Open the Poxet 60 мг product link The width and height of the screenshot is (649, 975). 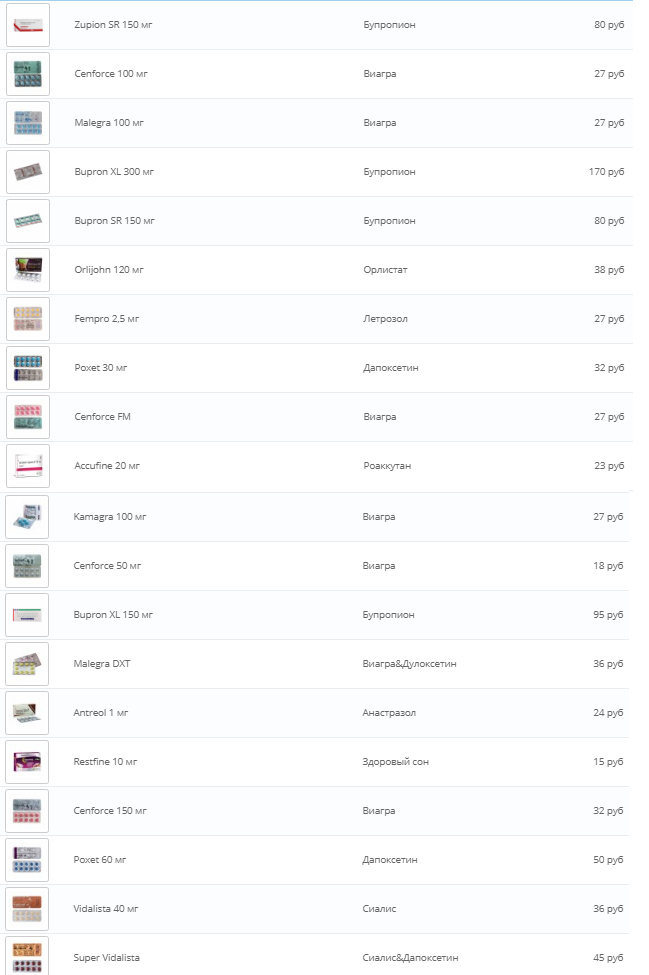coord(100,860)
